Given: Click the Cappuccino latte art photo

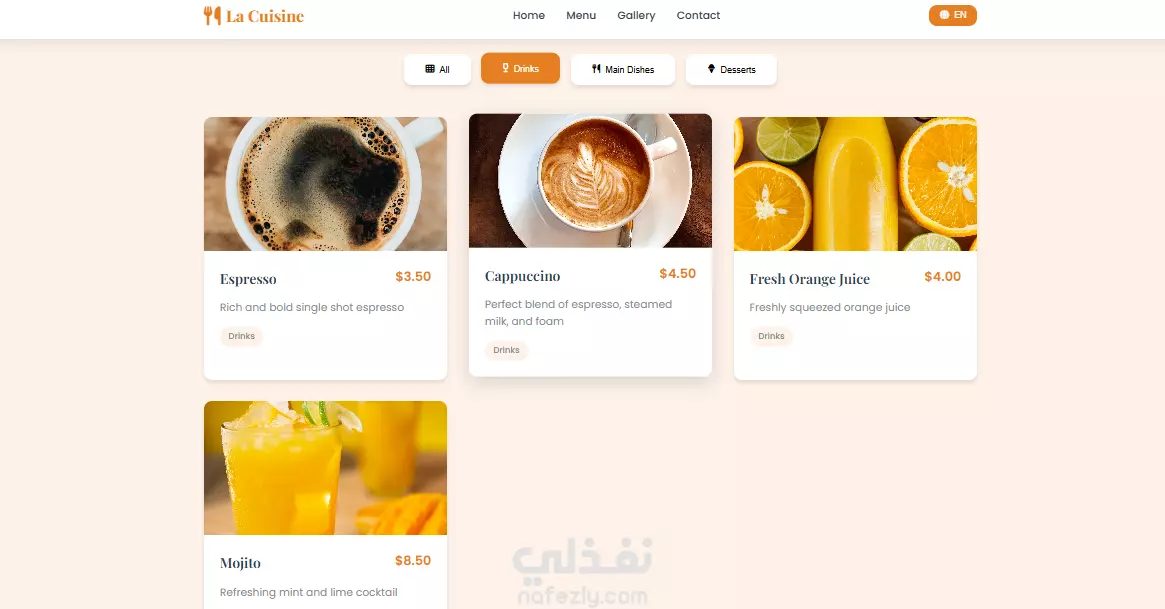Looking at the screenshot, I should pyautogui.click(x=590, y=180).
